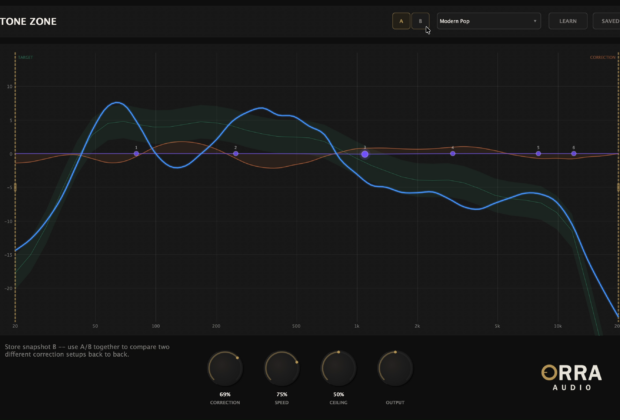This screenshot has height=420, width=620.
Task: Select EQ band node 1
Action: [x=136, y=153]
